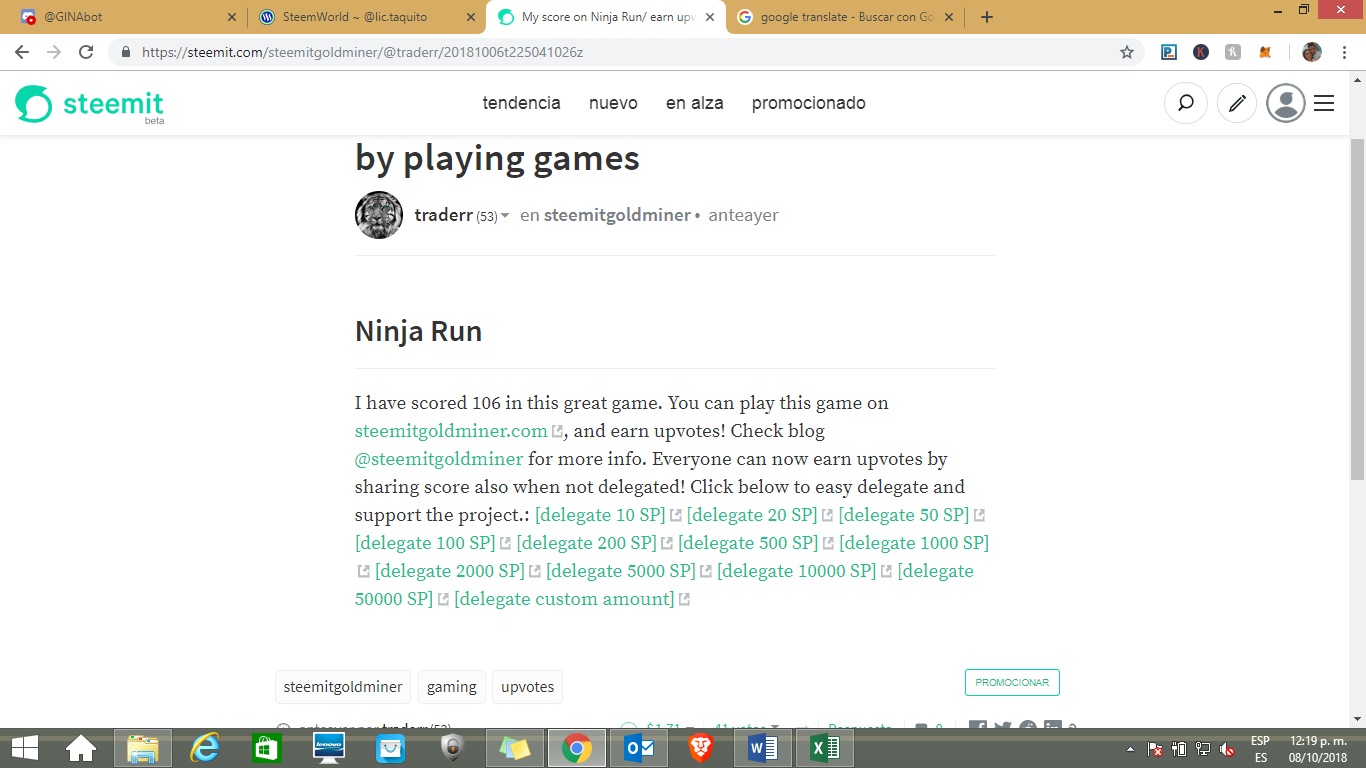Launch Brave browser from the taskbar

[x=701, y=748]
